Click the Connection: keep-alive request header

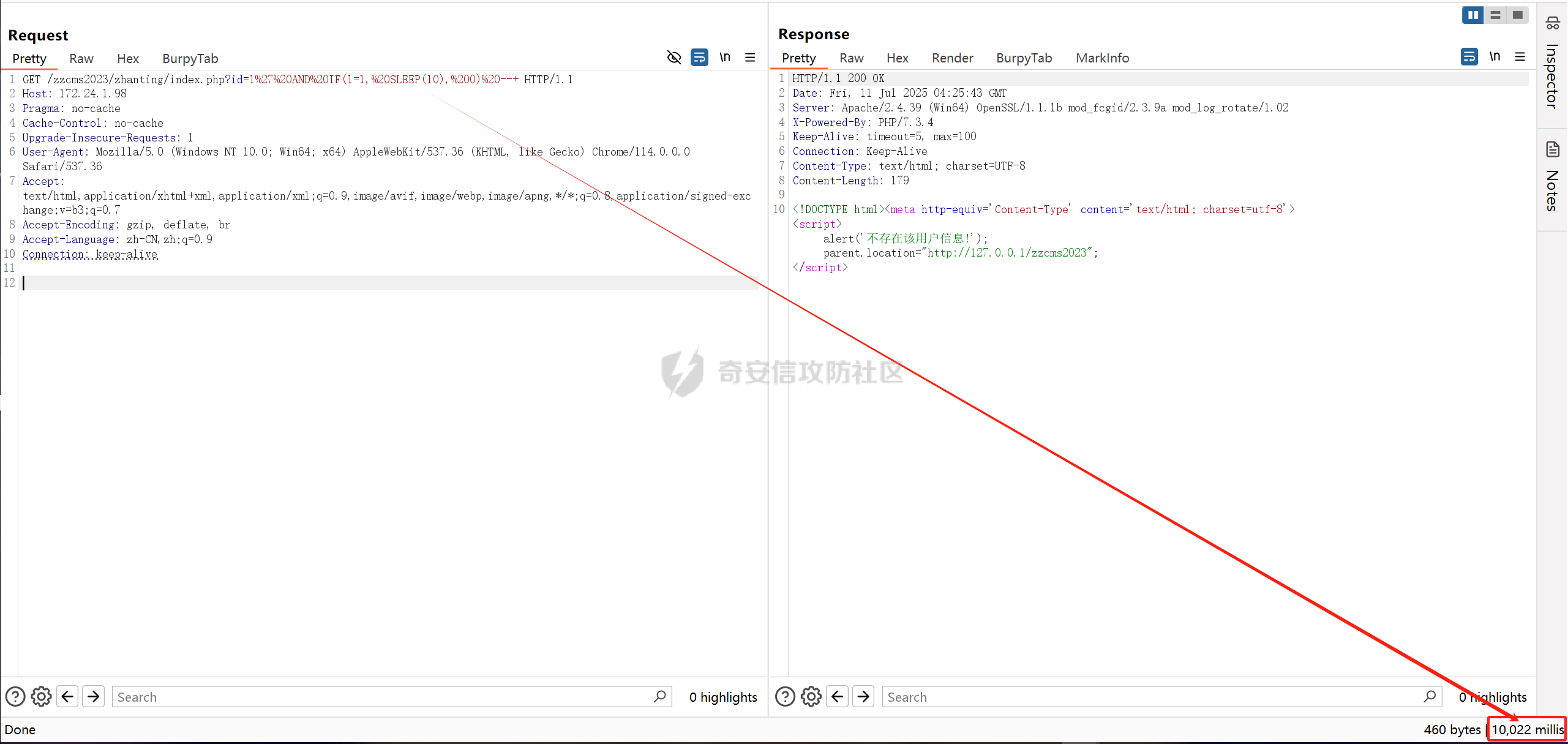coord(90,254)
